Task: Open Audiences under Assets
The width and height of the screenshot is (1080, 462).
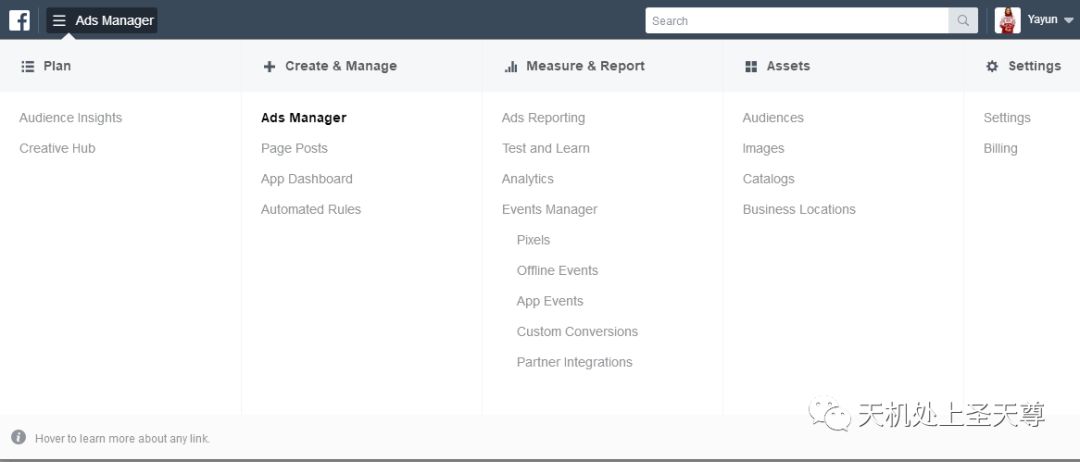Action: point(772,118)
